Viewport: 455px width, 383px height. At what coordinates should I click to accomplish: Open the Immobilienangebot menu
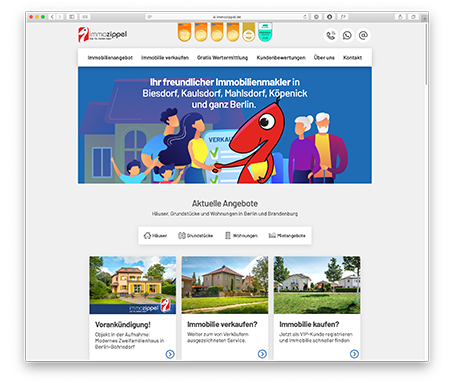click(110, 58)
